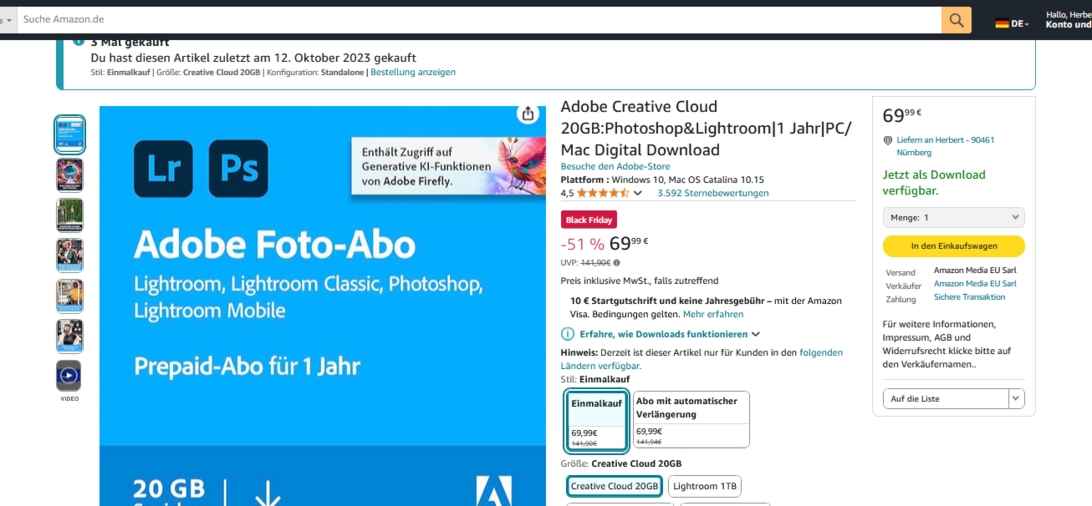Click the share icon above product image
Viewport: 1092px width, 506px height.
coord(528,114)
